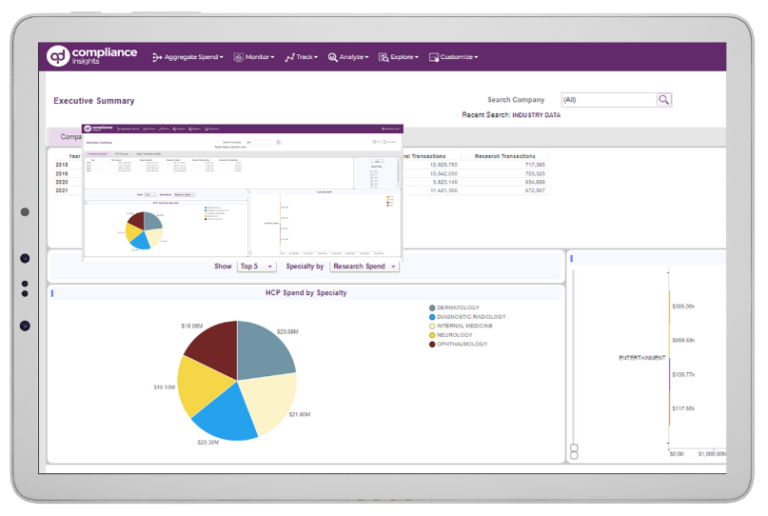Viewport: 768px width, 516px height.
Task: Select the blue Diagnostic Radiology pie slice
Action: (228, 416)
